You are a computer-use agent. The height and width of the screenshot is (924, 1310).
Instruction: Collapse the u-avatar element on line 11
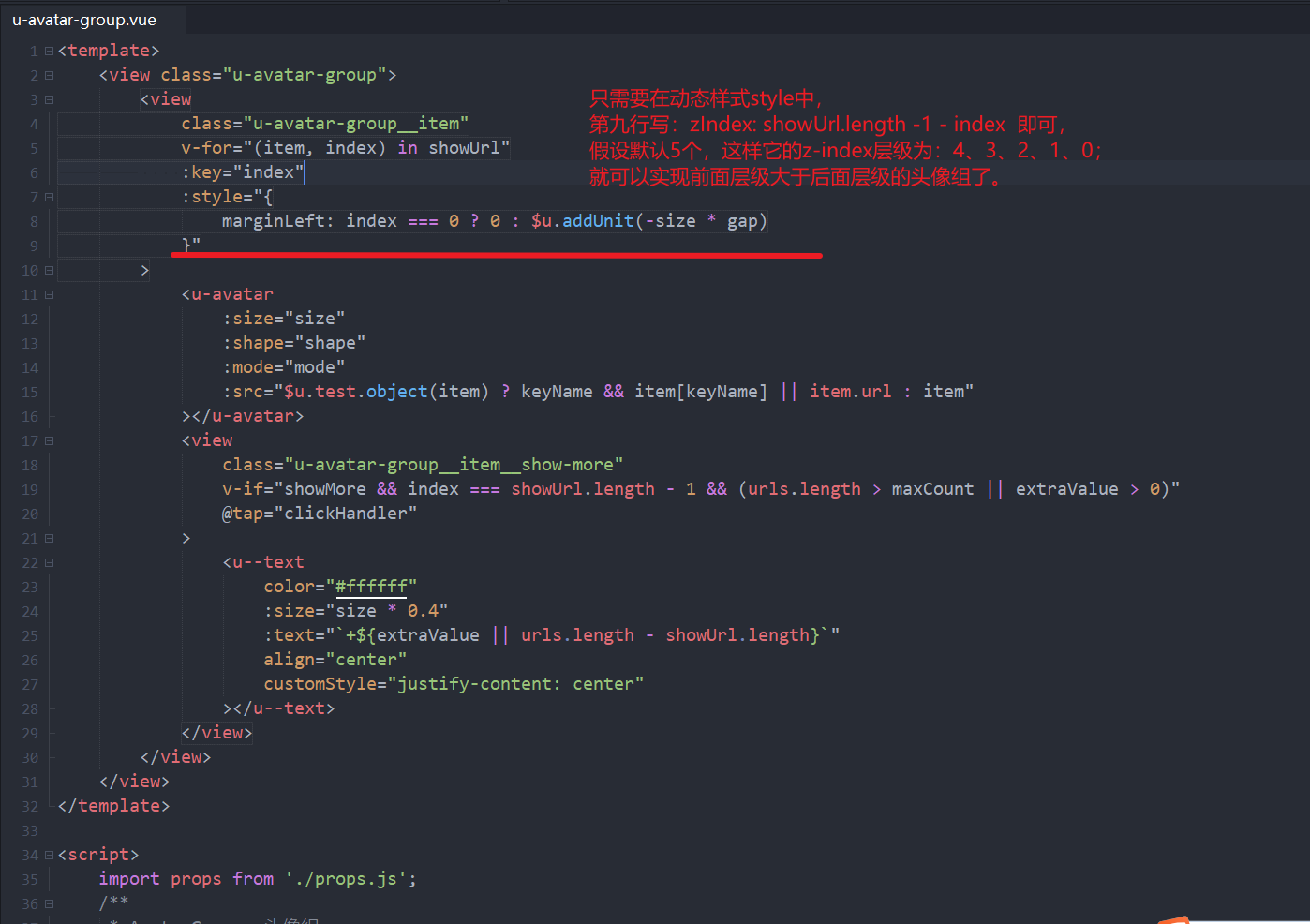pos(49,294)
